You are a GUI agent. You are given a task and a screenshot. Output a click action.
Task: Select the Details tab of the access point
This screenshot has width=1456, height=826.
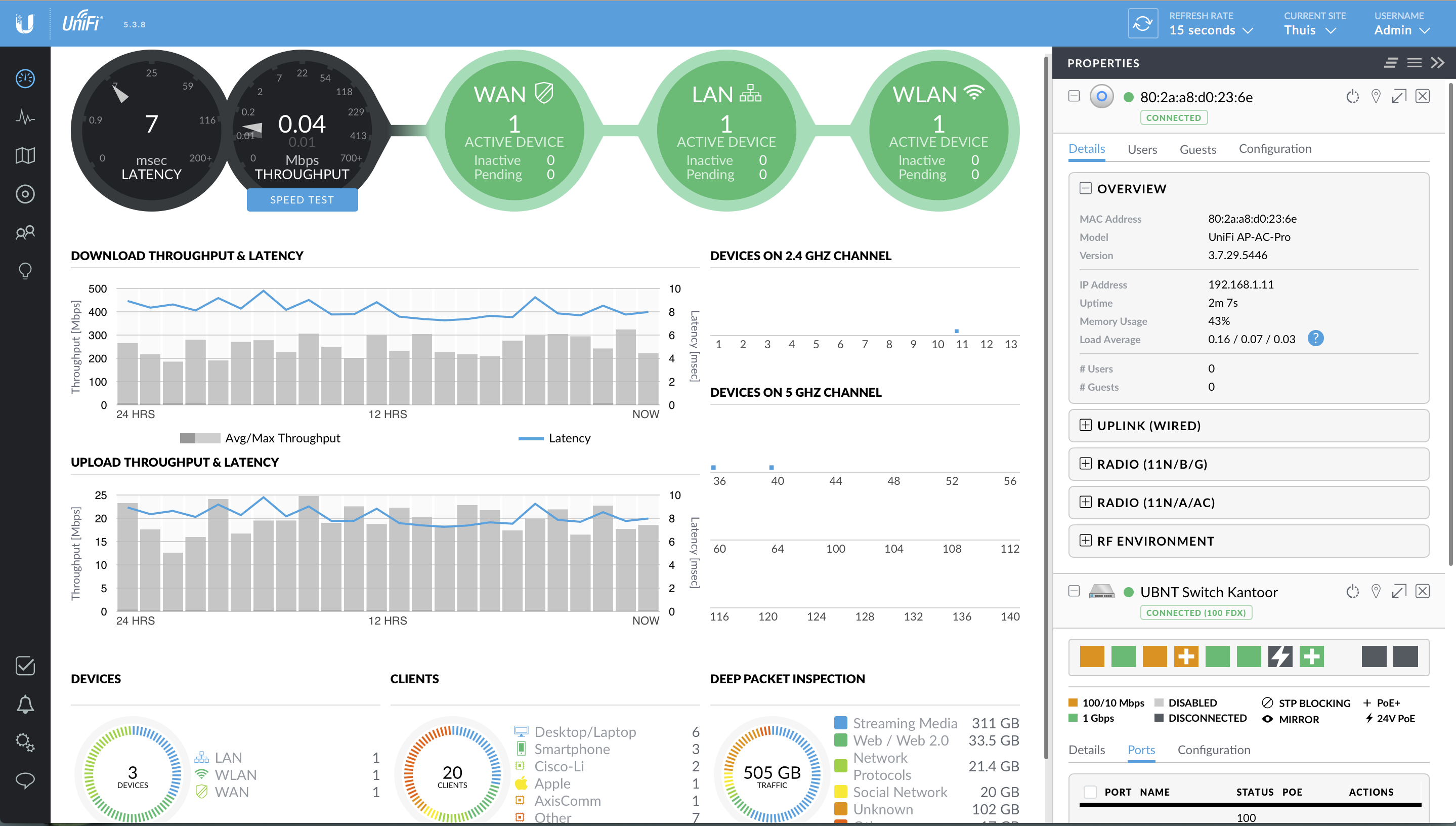point(1086,149)
